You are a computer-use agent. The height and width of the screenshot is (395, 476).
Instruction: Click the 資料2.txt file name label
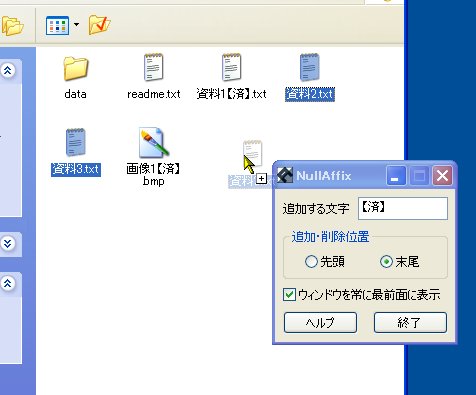click(310, 94)
